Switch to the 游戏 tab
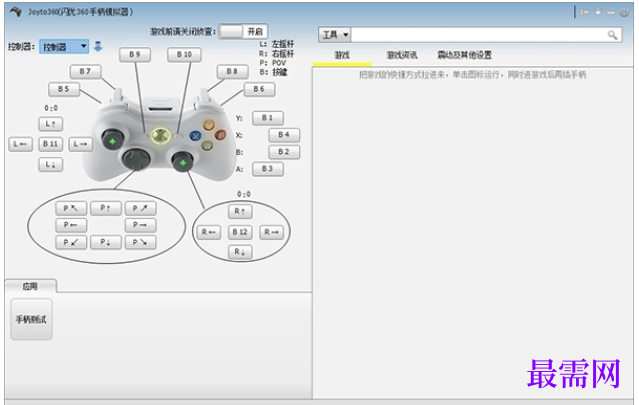Image resolution: width=639 pixels, height=405 pixels. pos(342,55)
